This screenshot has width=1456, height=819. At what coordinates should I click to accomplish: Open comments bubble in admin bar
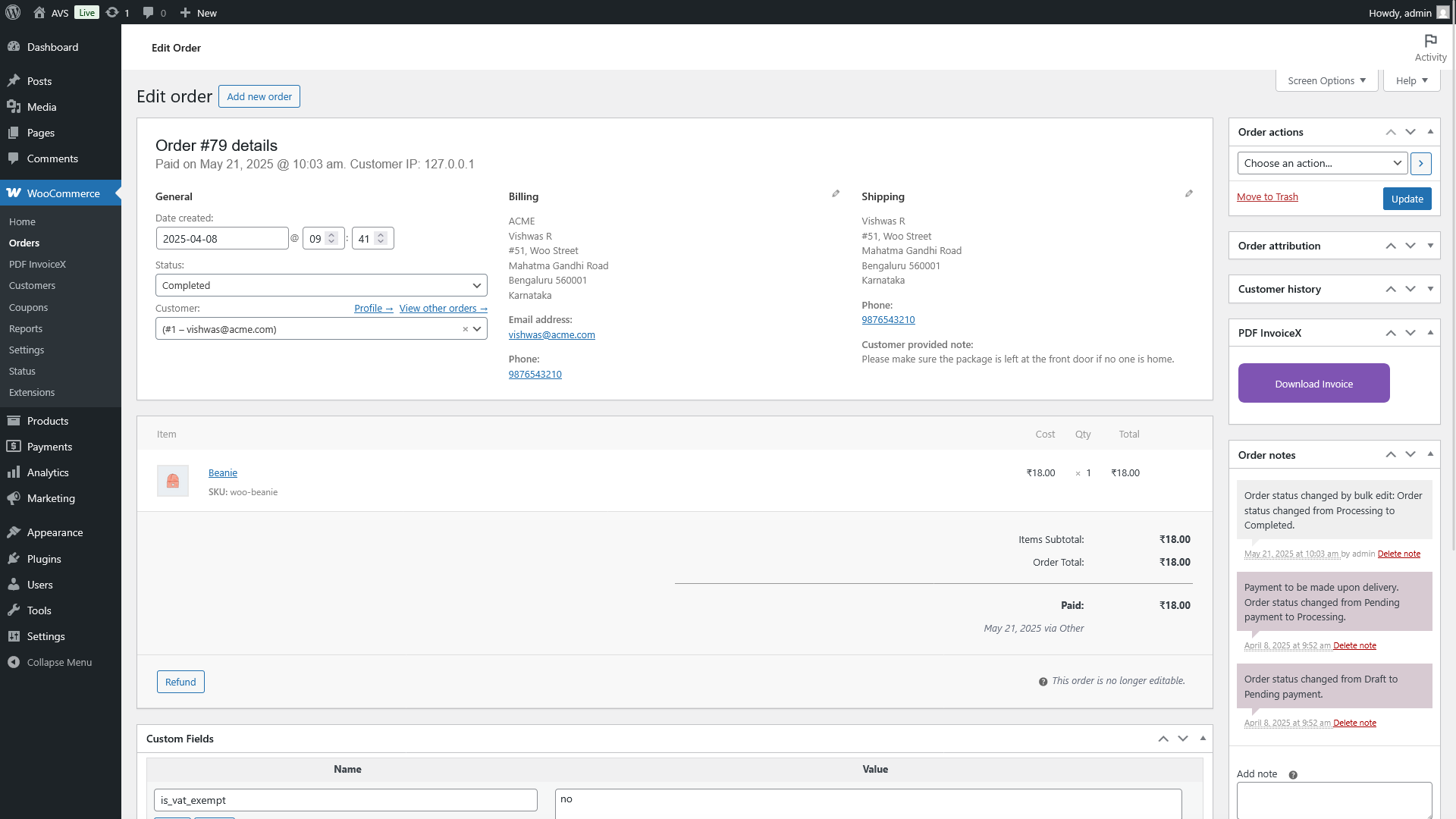pos(149,12)
